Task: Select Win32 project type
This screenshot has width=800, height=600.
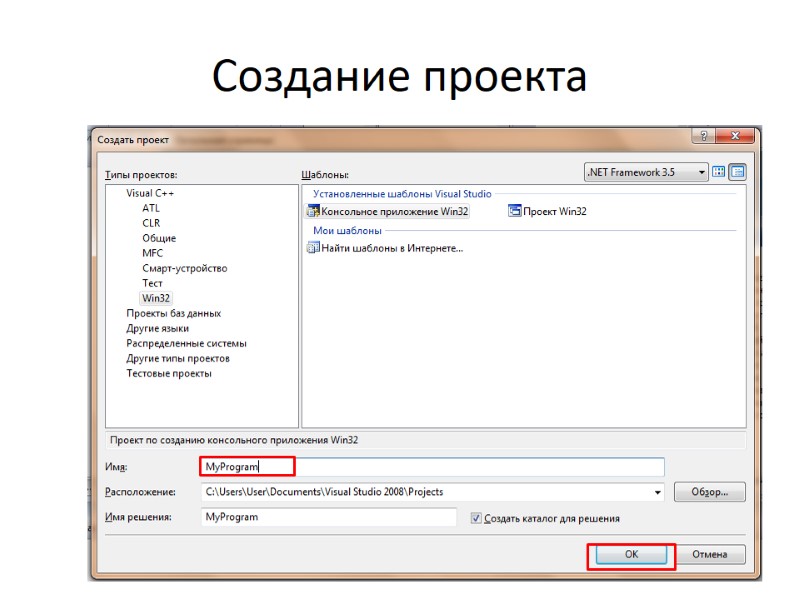Action: 156,298
